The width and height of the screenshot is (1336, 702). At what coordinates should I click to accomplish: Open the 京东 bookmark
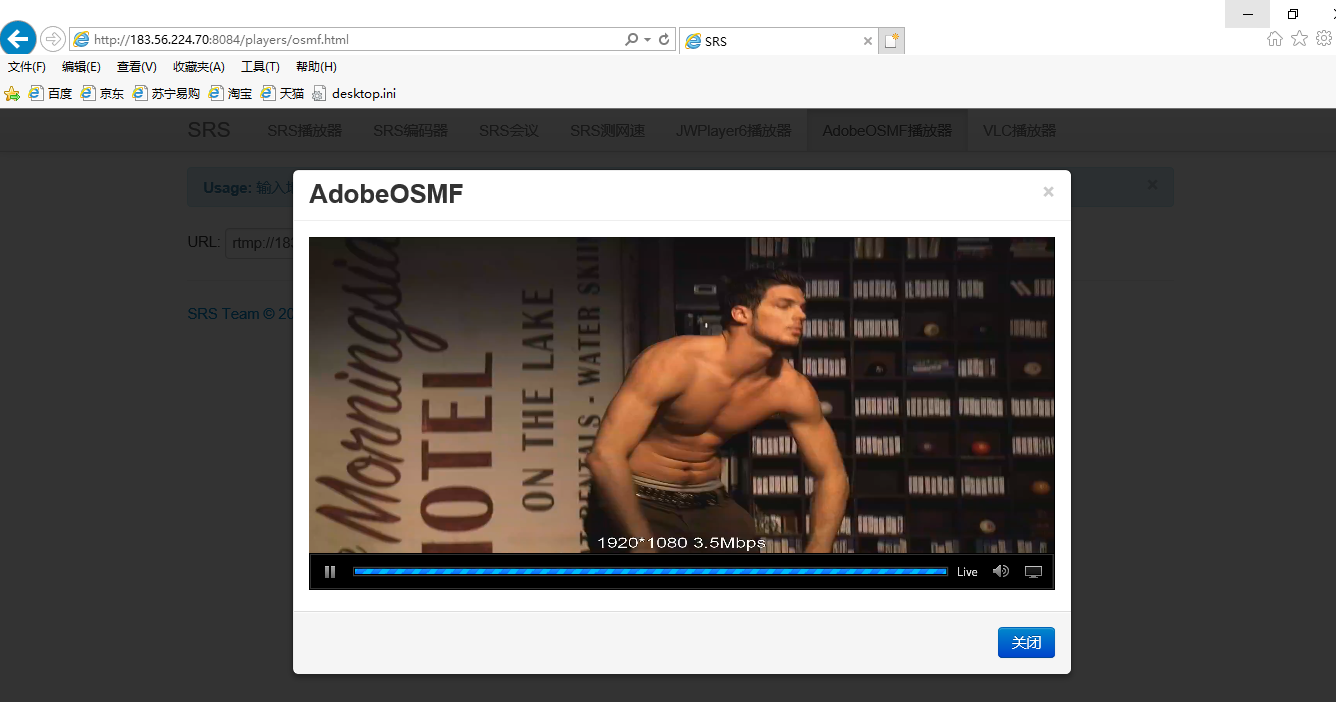pyautogui.click(x=103, y=94)
